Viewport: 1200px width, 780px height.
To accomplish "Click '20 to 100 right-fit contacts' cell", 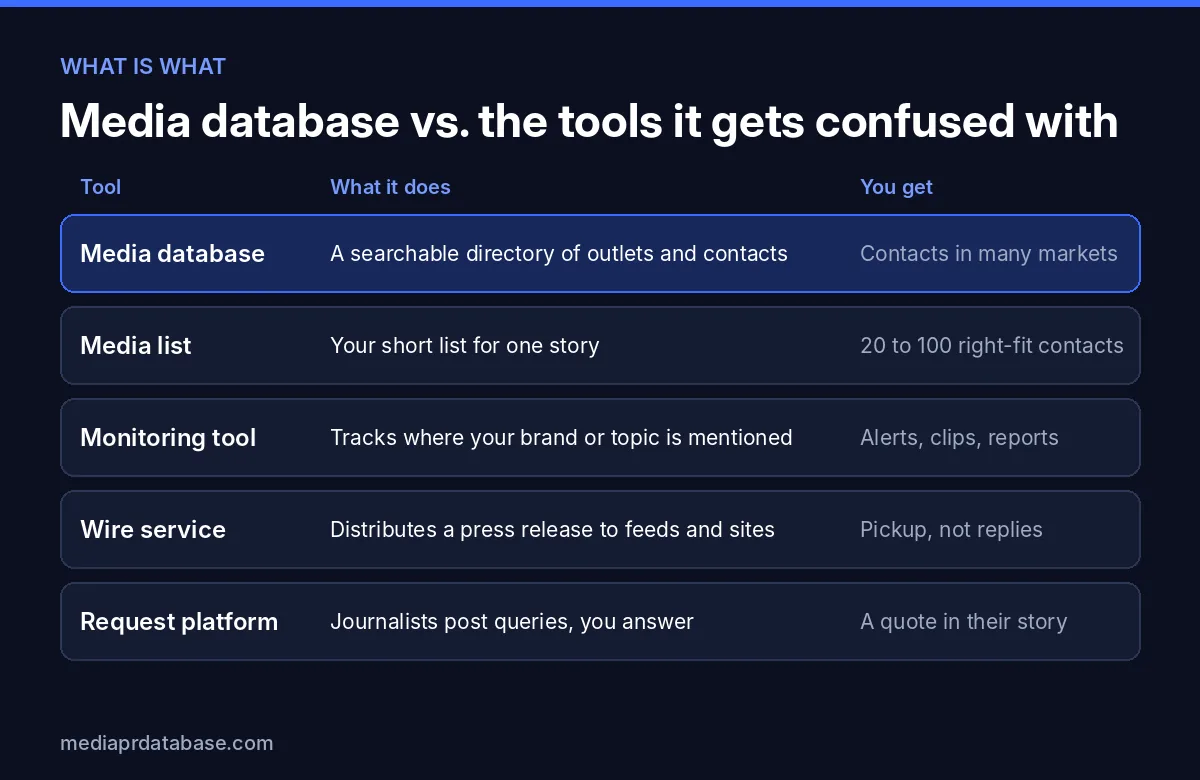I will pos(992,346).
